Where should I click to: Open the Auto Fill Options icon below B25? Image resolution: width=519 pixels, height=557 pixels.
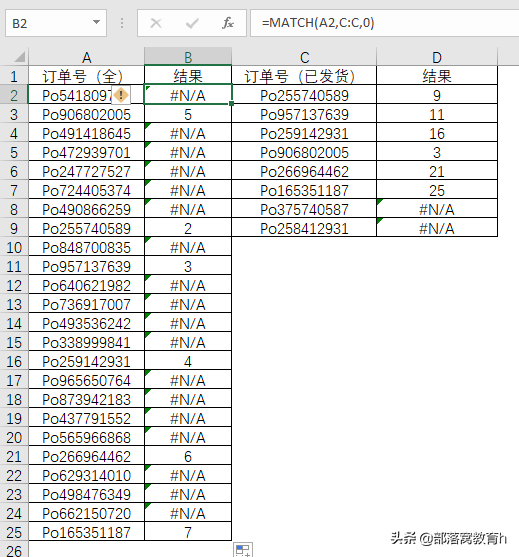[243, 550]
